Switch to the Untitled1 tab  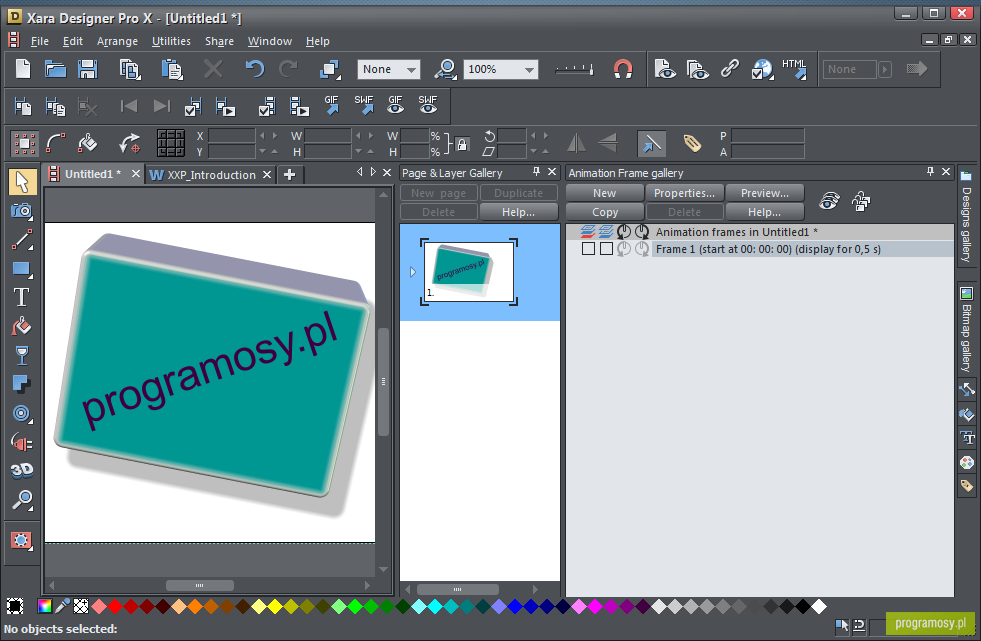click(x=93, y=174)
